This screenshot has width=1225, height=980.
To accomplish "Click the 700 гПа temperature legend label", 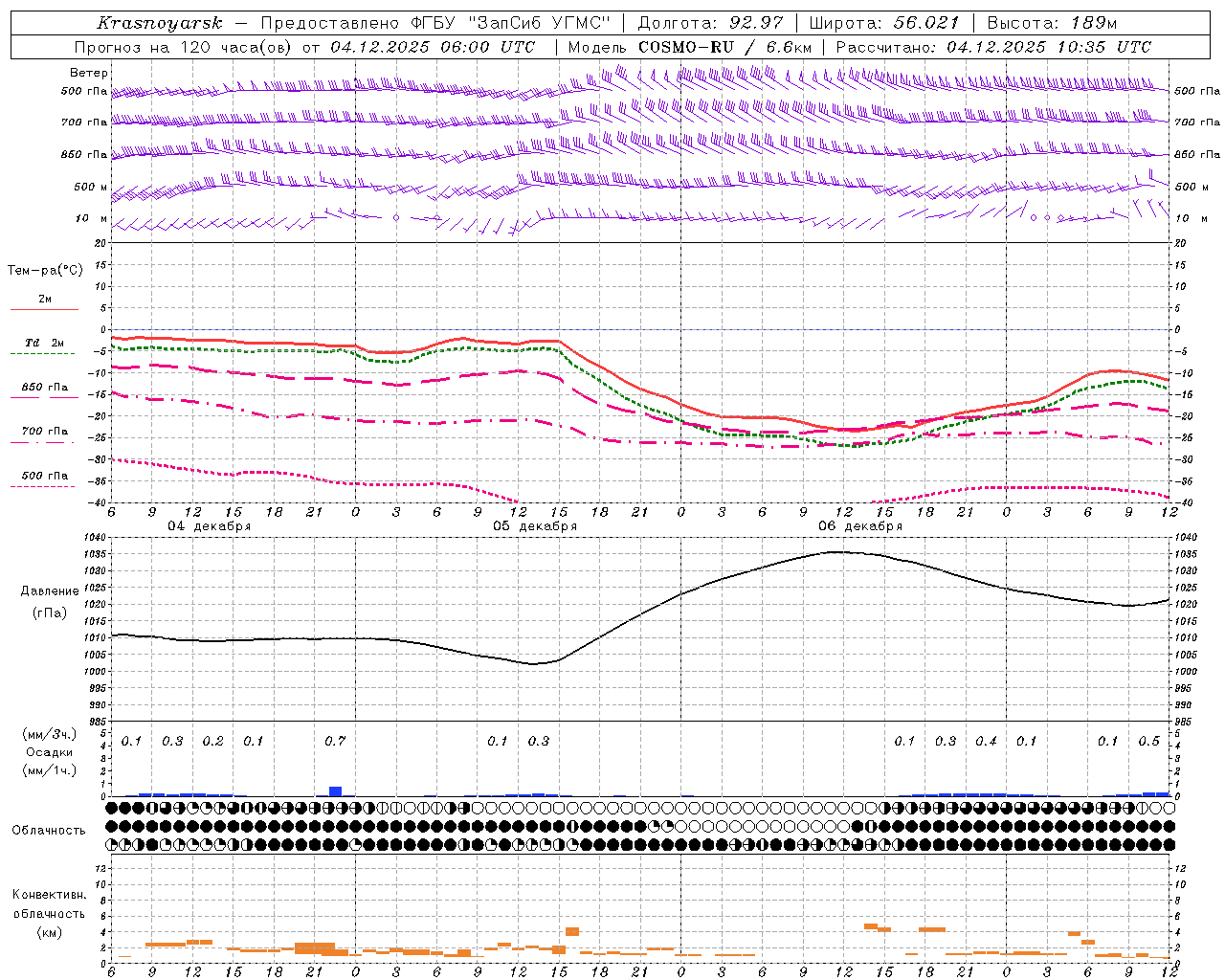I will 45,432.
